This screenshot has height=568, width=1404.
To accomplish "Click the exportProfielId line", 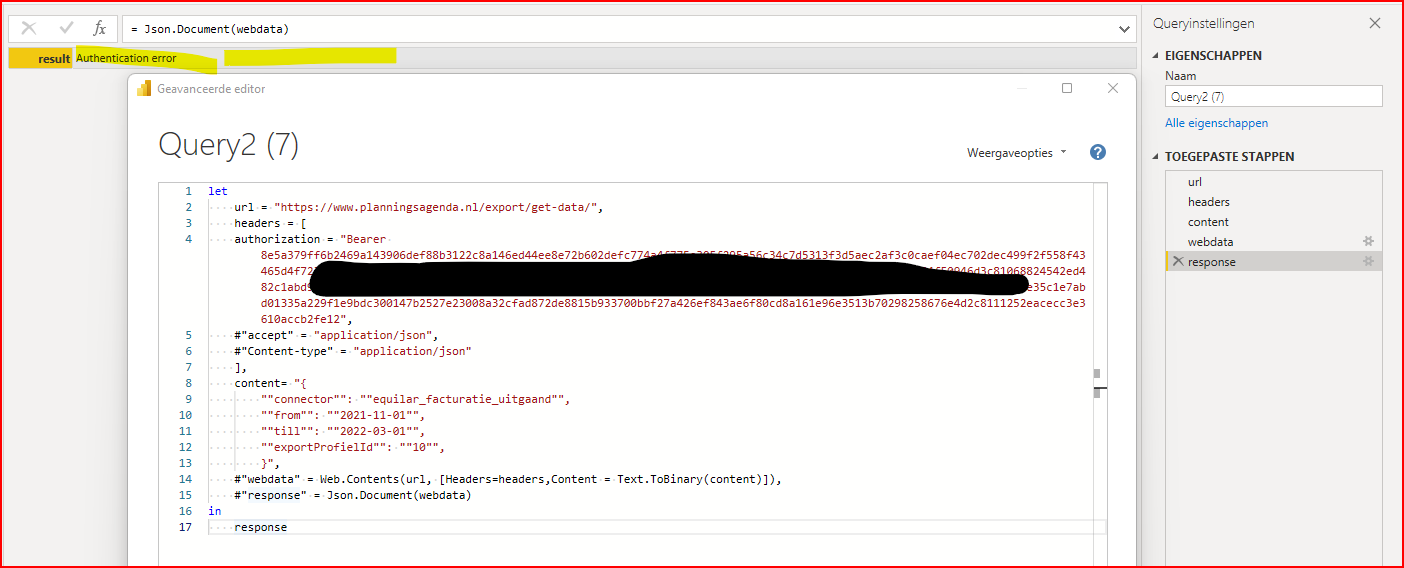I will [352, 447].
